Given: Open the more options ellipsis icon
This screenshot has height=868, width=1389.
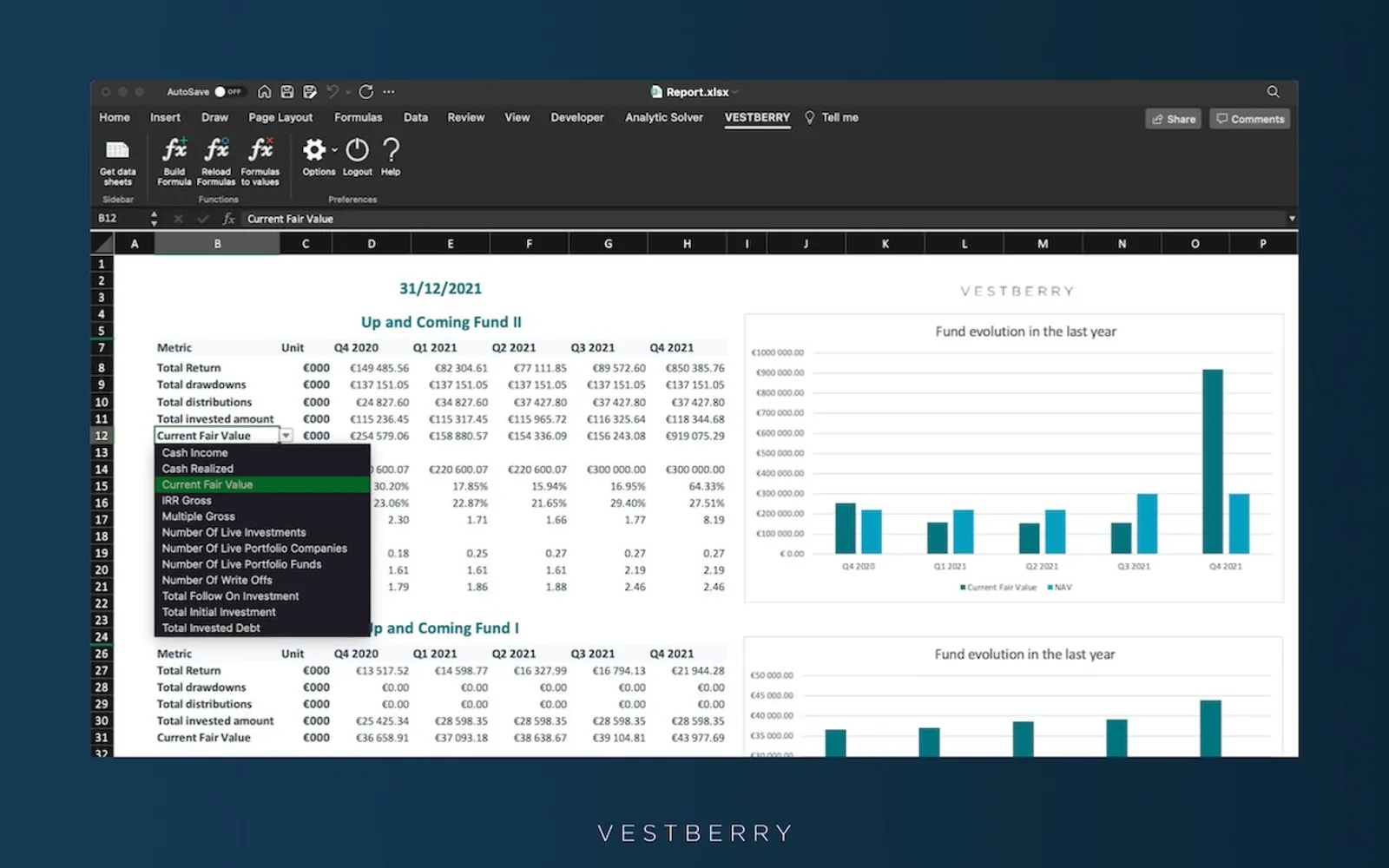Looking at the screenshot, I should (x=389, y=92).
